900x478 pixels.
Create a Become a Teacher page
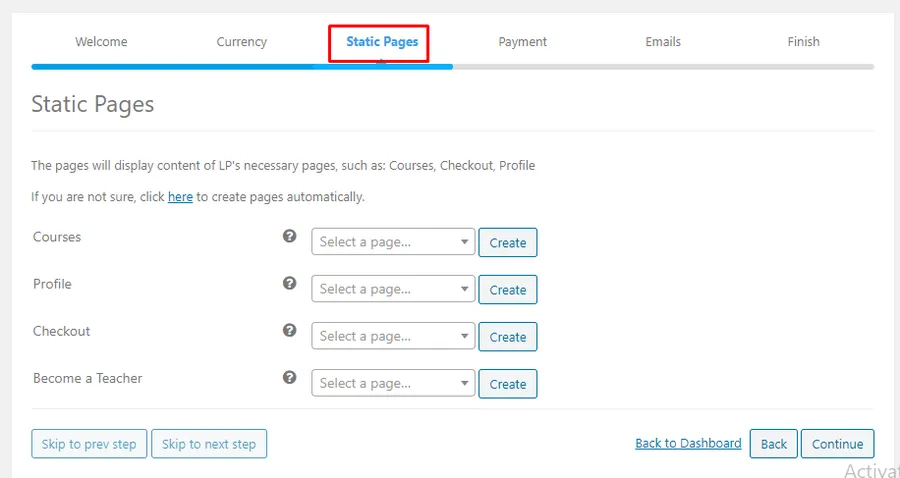(x=507, y=383)
